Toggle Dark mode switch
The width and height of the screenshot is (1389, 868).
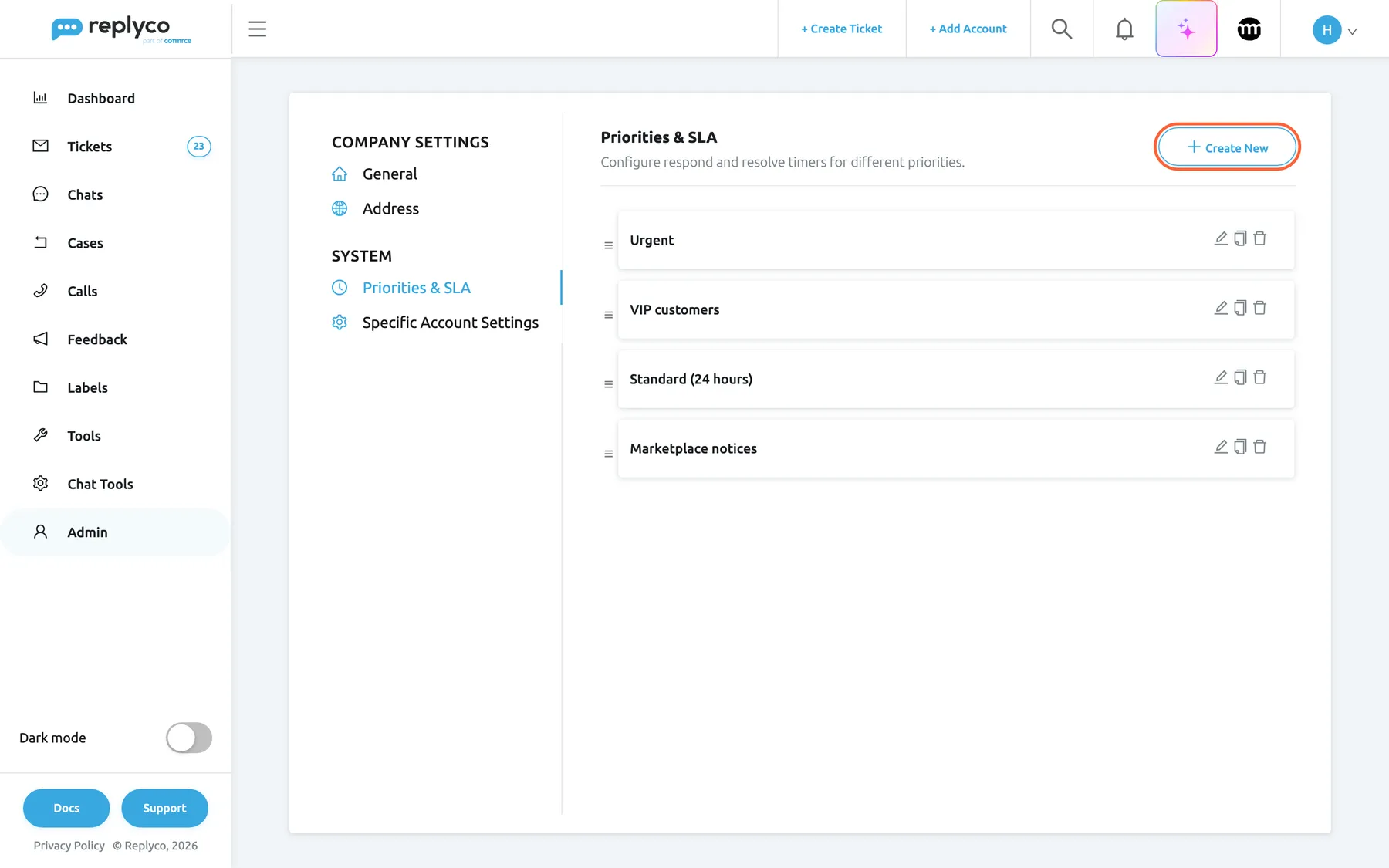point(189,738)
